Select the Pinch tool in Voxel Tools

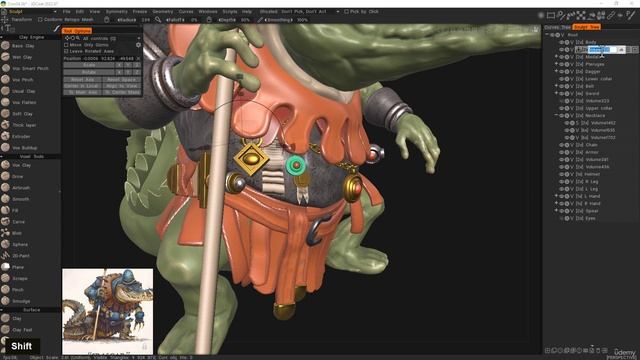coord(18,290)
